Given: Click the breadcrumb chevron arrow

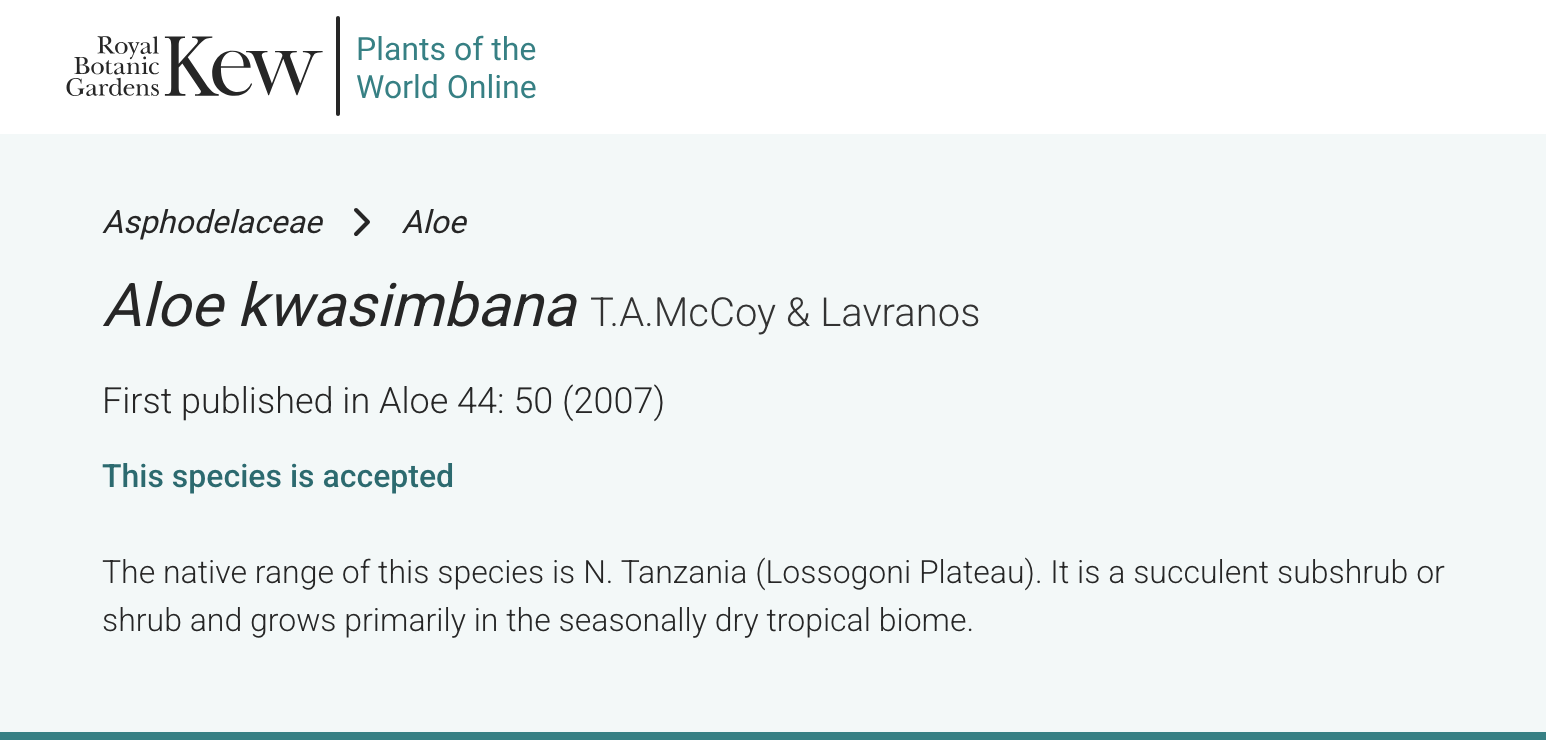Looking at the screenshot, I should pyautogui.click(x=362, y=222).
